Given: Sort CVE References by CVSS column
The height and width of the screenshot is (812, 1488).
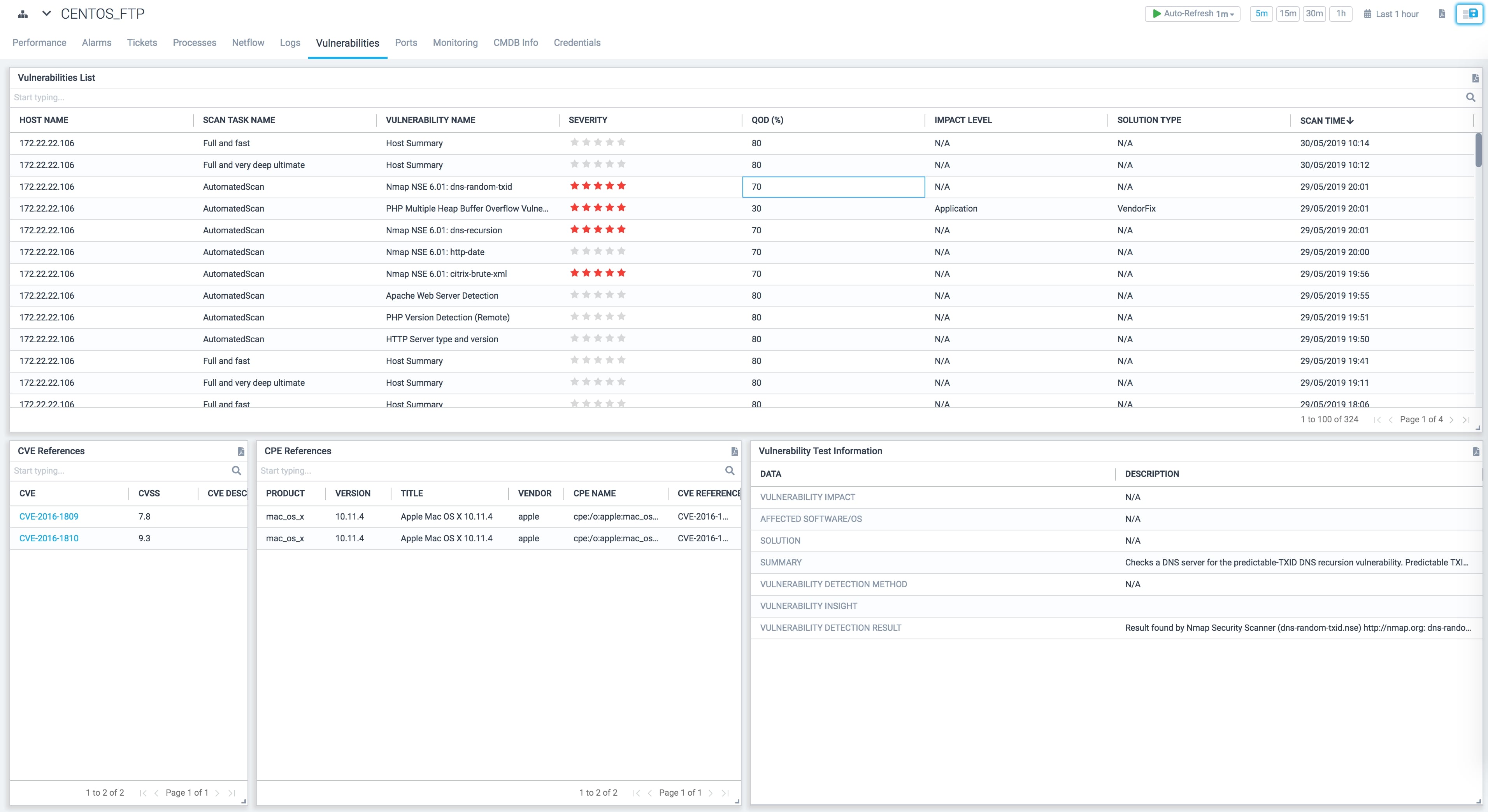Looking at the screenshot, I should tap(149, 493).
